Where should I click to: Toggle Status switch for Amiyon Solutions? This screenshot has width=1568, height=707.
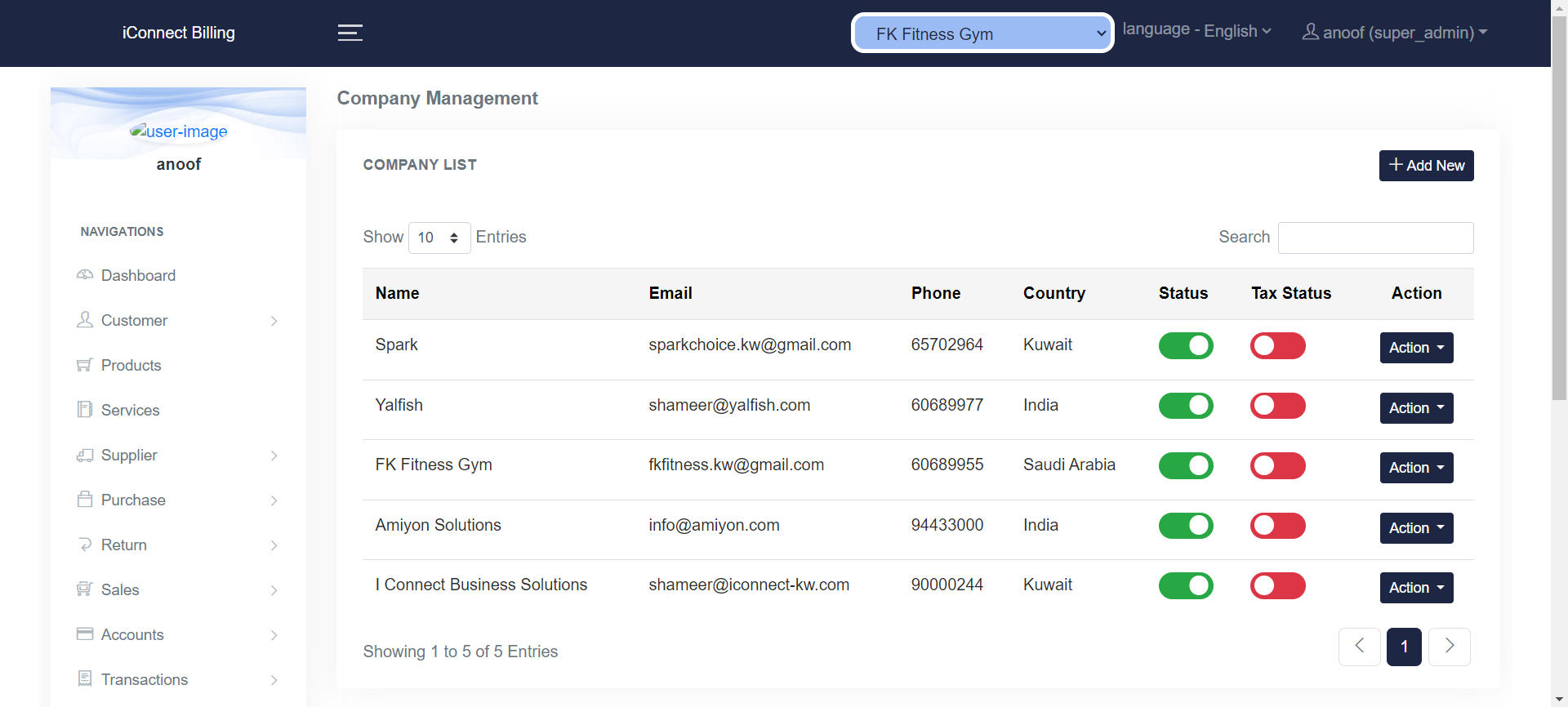click(x=1186, y=526)
